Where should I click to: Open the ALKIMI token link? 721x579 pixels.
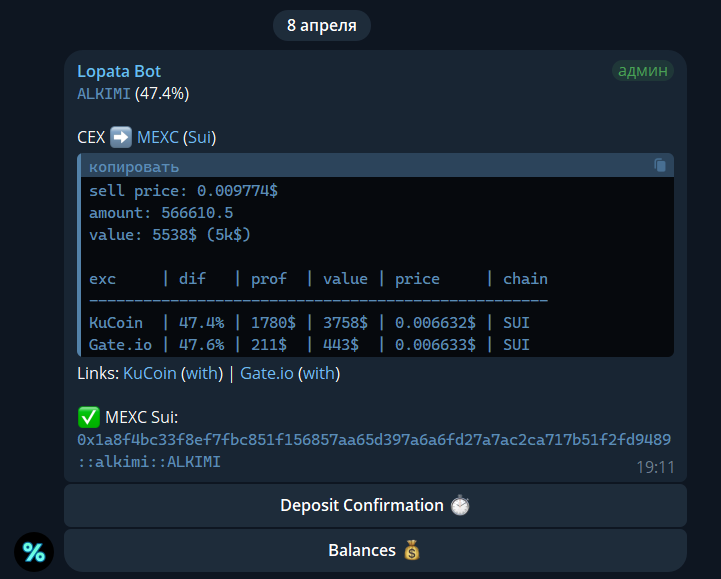click(x=104, y=94)
